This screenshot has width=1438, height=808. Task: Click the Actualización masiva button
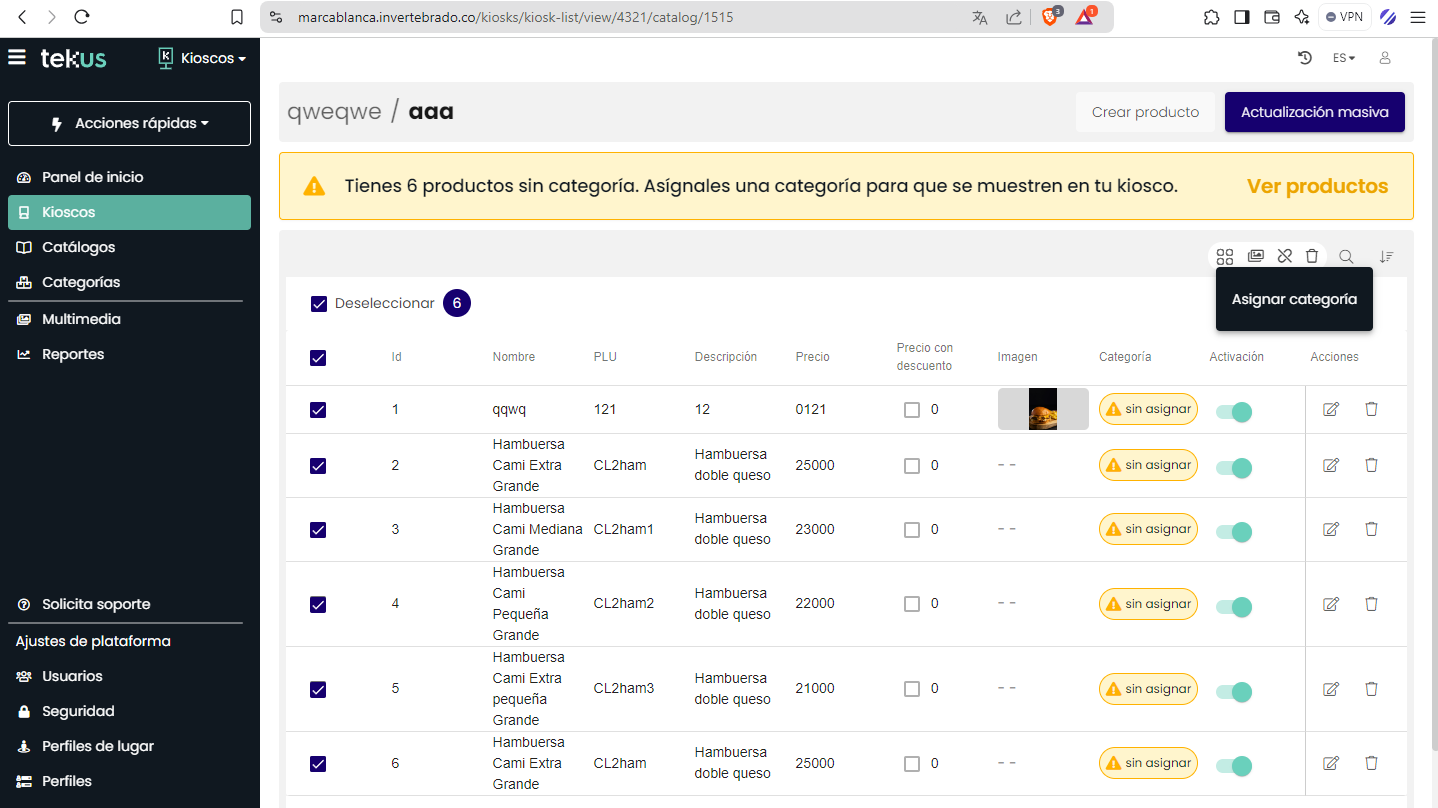pyautogui.click(x=1314, y=112)
